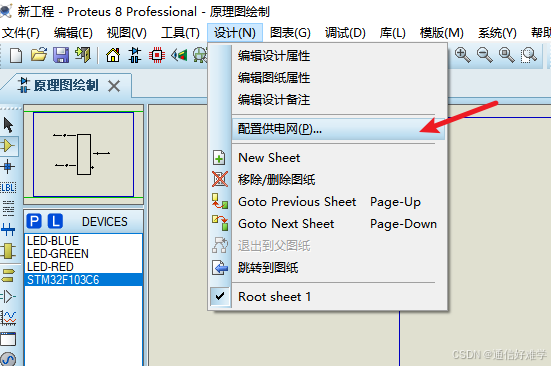Click the Close Project door icon
551x366 pixels.
click(83, 55)
